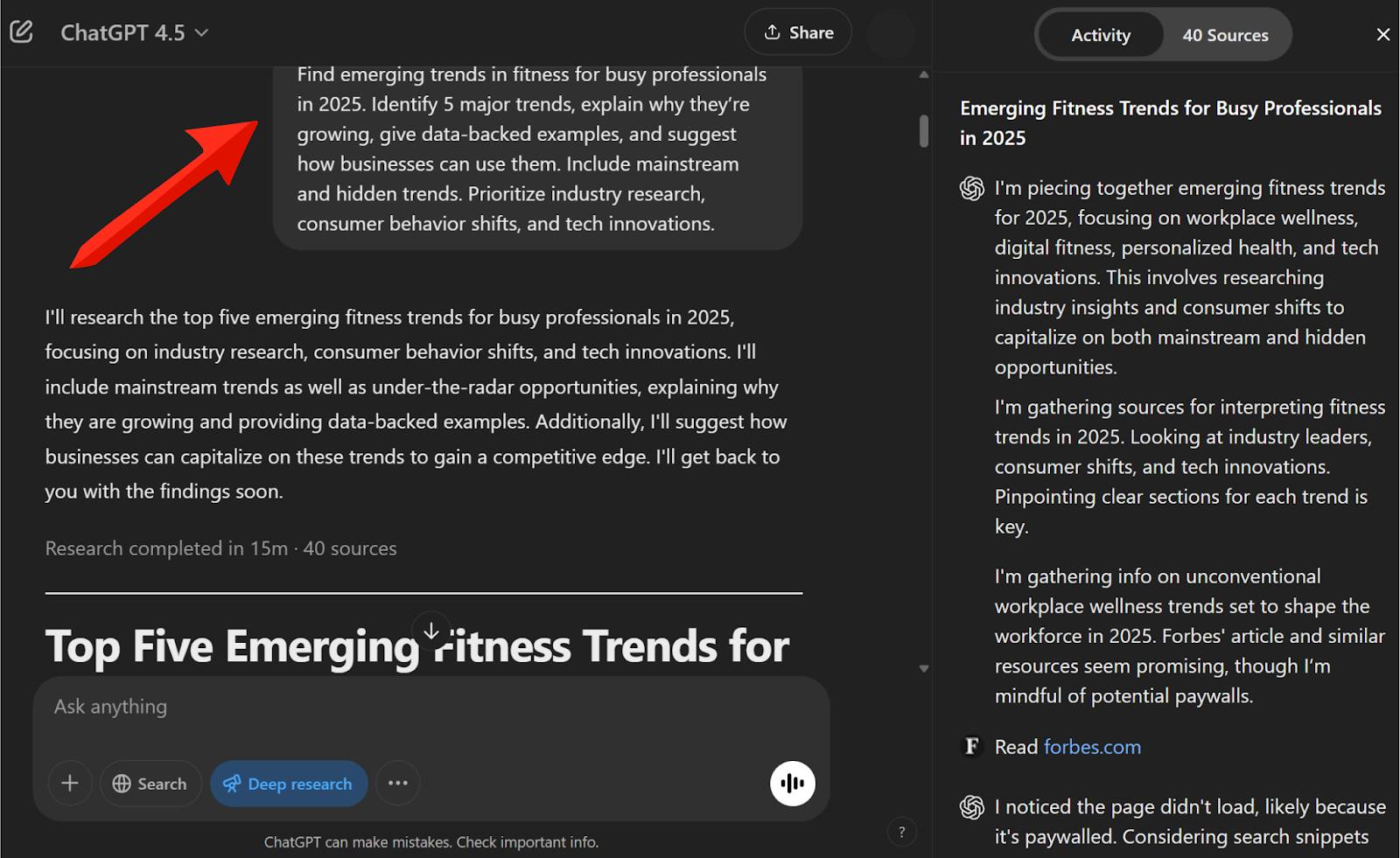
Task: Switch to the 40 Sources tab
Action: tap(1225, 35)
